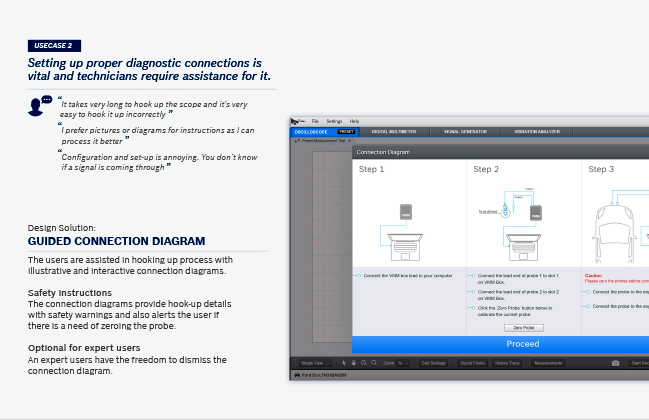
Task: Switch to the Vibration Analyzer tab
Action: pyautogui.click(x=538, y=131)
